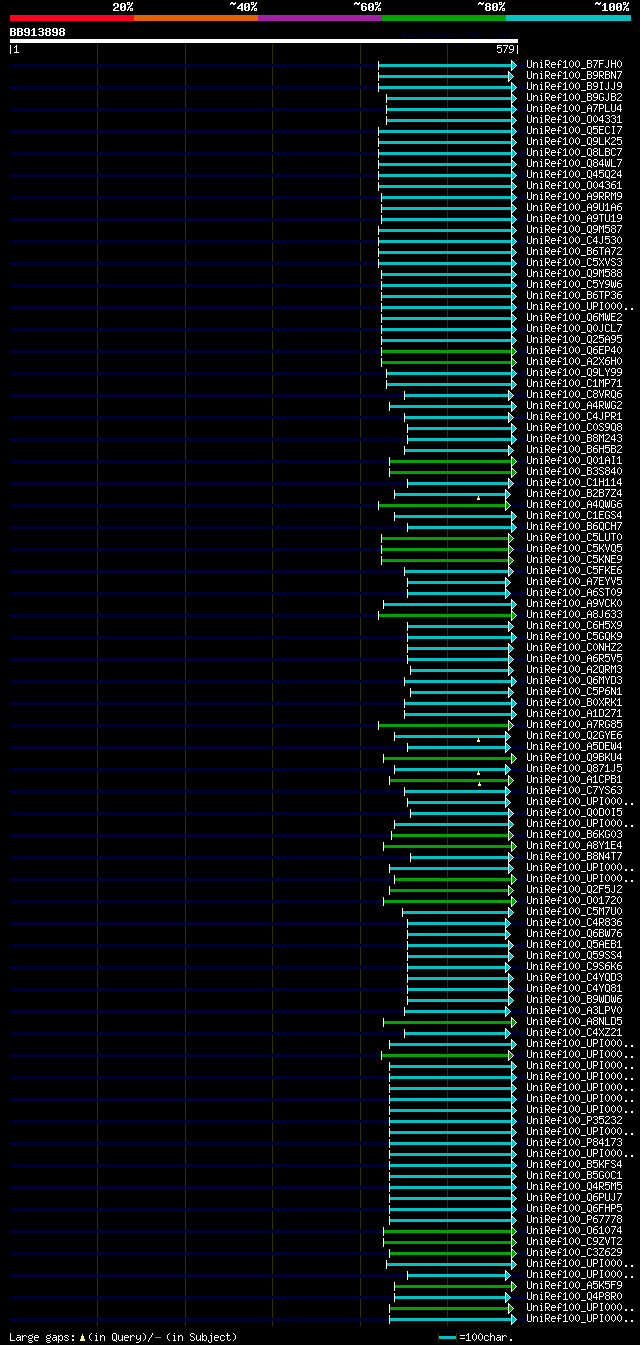The image size is (640, 1345).
Task: Open hit UniRef100_B3S840
Action: (574, 471)
